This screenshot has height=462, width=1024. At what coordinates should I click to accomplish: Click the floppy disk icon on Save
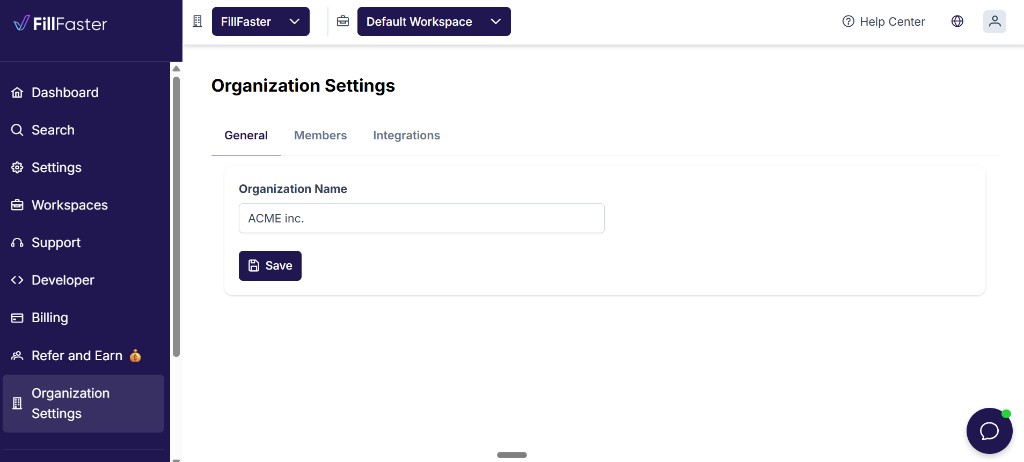tap(254, 266)
